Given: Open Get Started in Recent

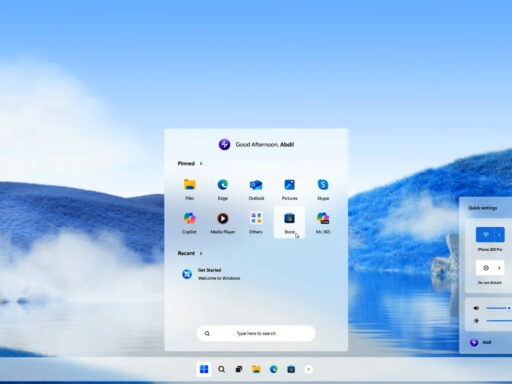Looking at the screenshot, I should coord(211,274).
